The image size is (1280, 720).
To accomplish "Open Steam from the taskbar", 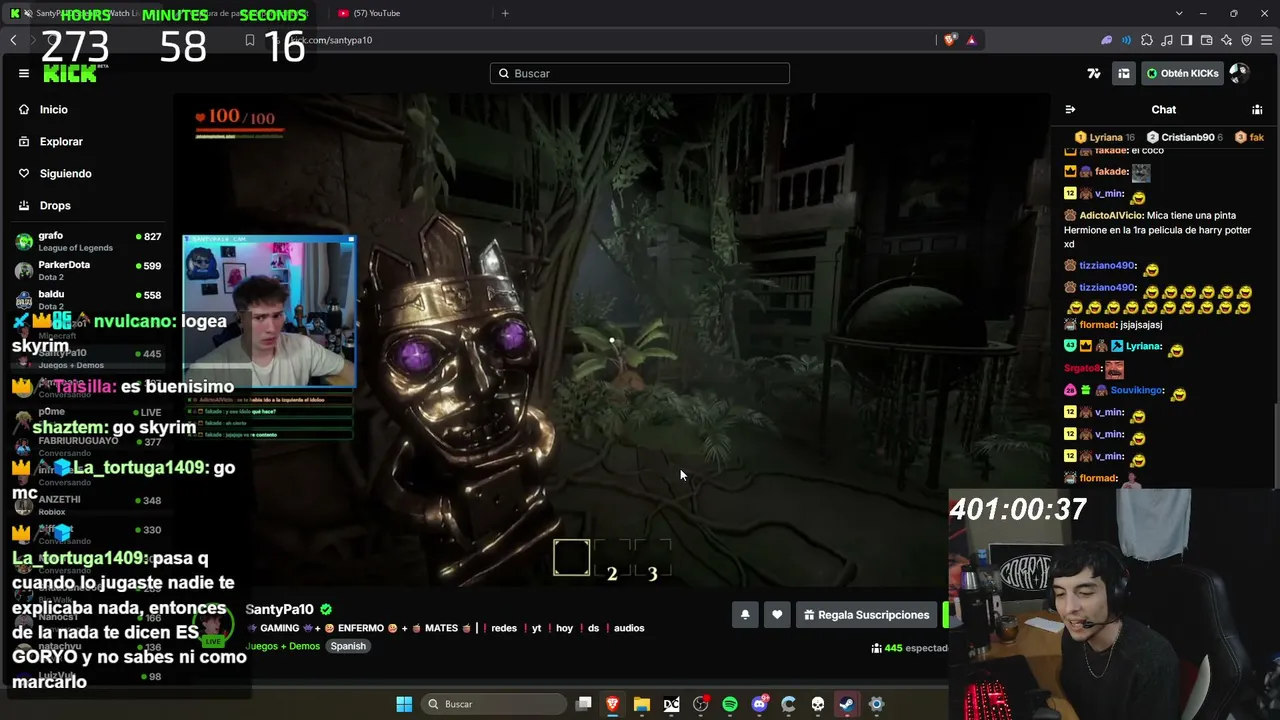I will point(847,704).
